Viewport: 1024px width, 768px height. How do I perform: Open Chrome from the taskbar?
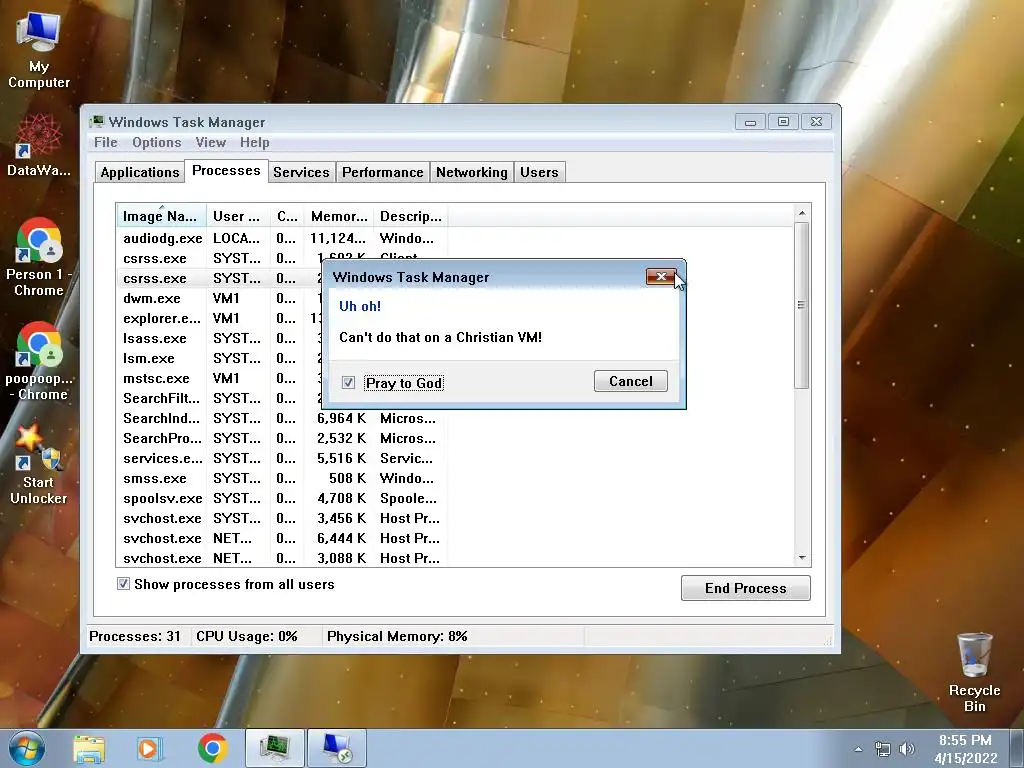[212, 748]
